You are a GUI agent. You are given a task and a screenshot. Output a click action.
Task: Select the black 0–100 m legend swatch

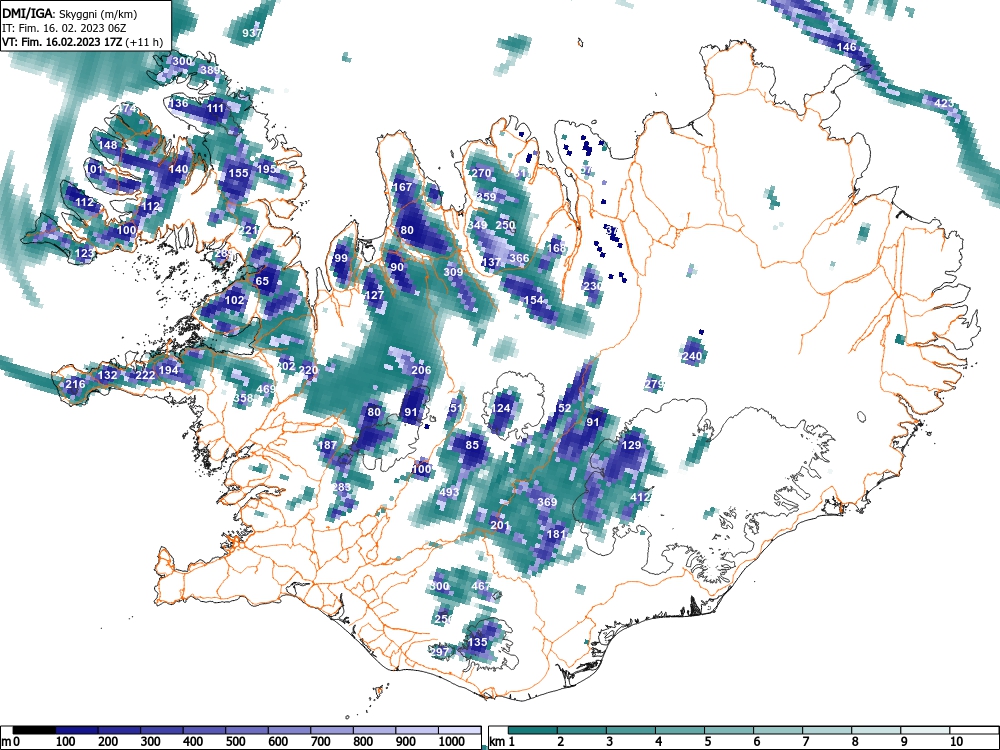click(x=34, y=730)
